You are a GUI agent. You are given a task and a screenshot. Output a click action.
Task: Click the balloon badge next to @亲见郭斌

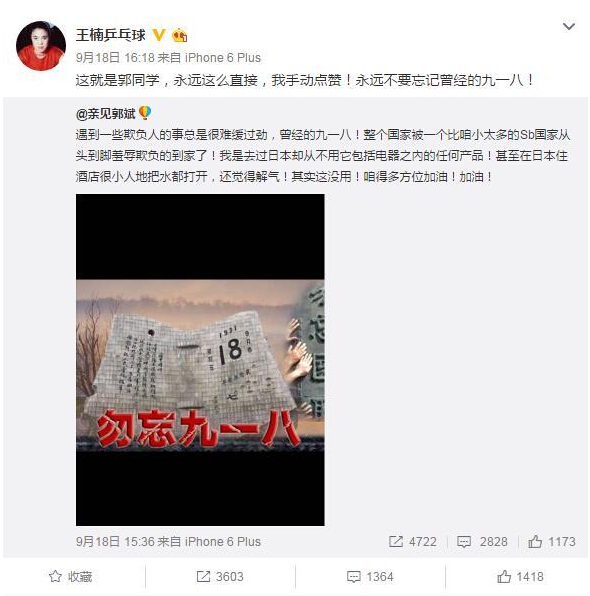(145, 113)
